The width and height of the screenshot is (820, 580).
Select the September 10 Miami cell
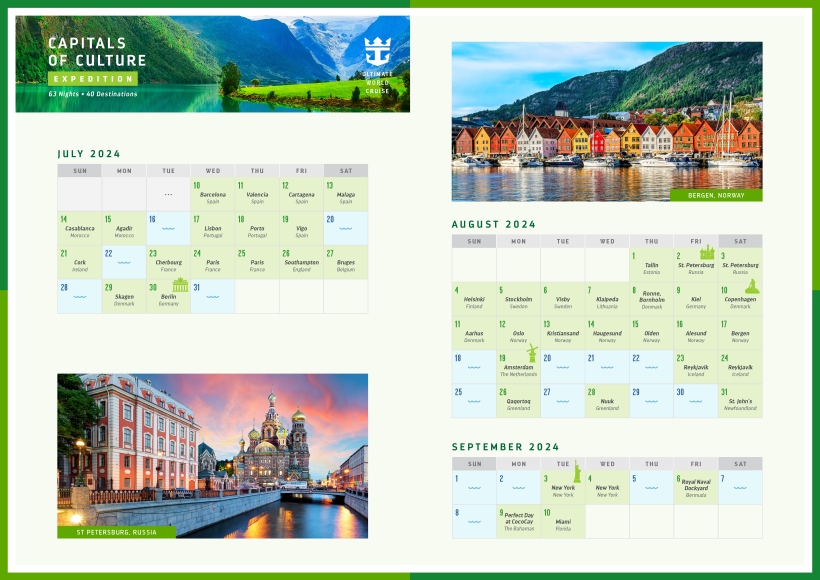tap(563, 521)
